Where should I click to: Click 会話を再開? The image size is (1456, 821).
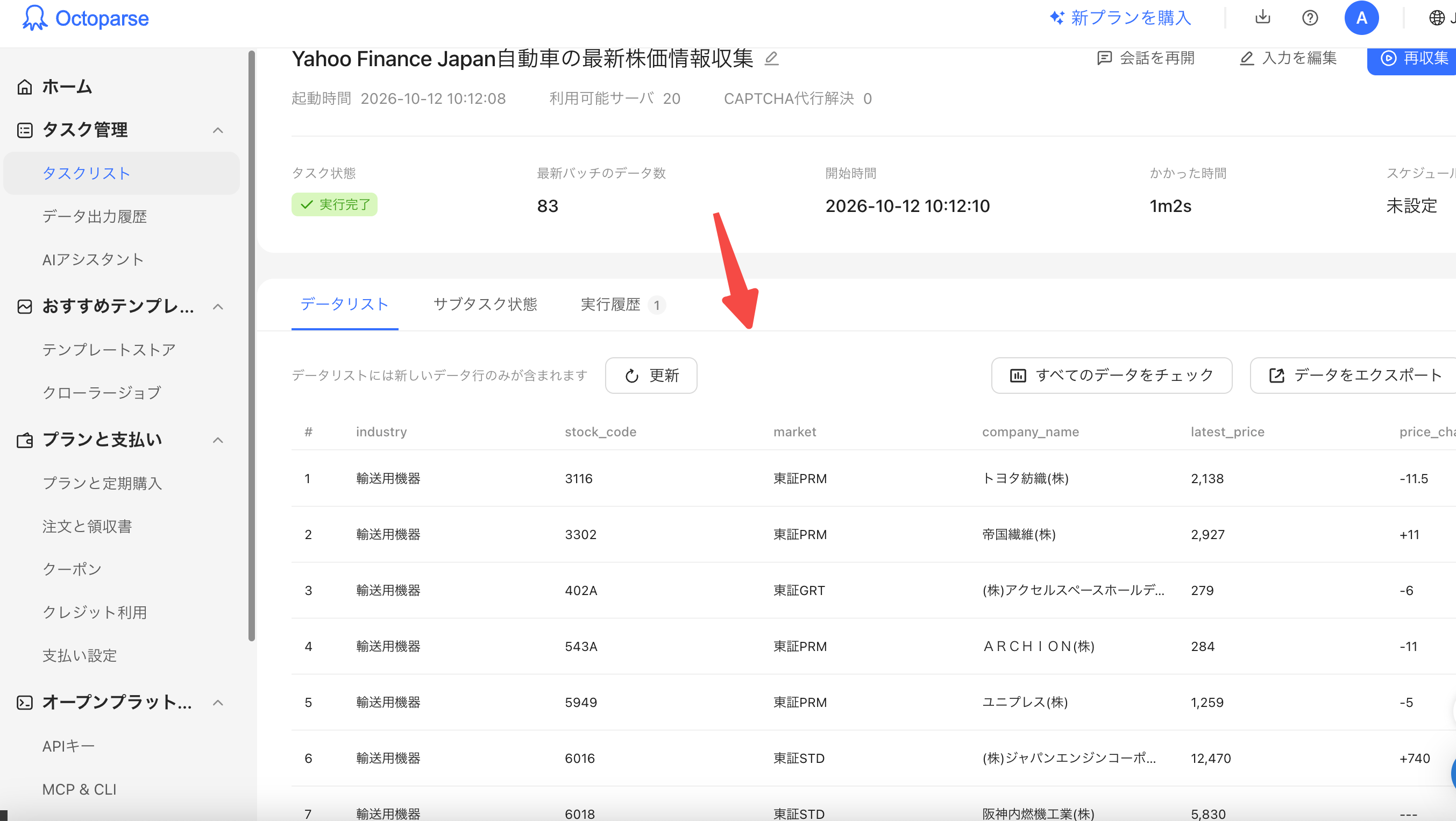pos(1145,58)
